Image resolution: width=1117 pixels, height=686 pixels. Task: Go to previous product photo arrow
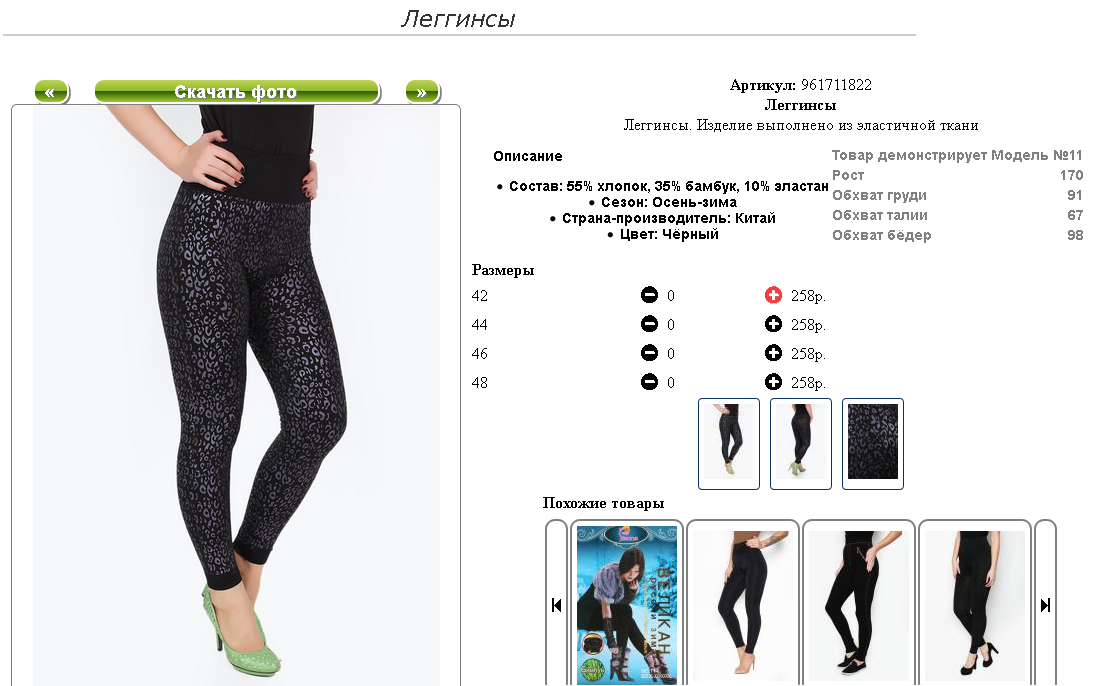(x=51, y=92)
